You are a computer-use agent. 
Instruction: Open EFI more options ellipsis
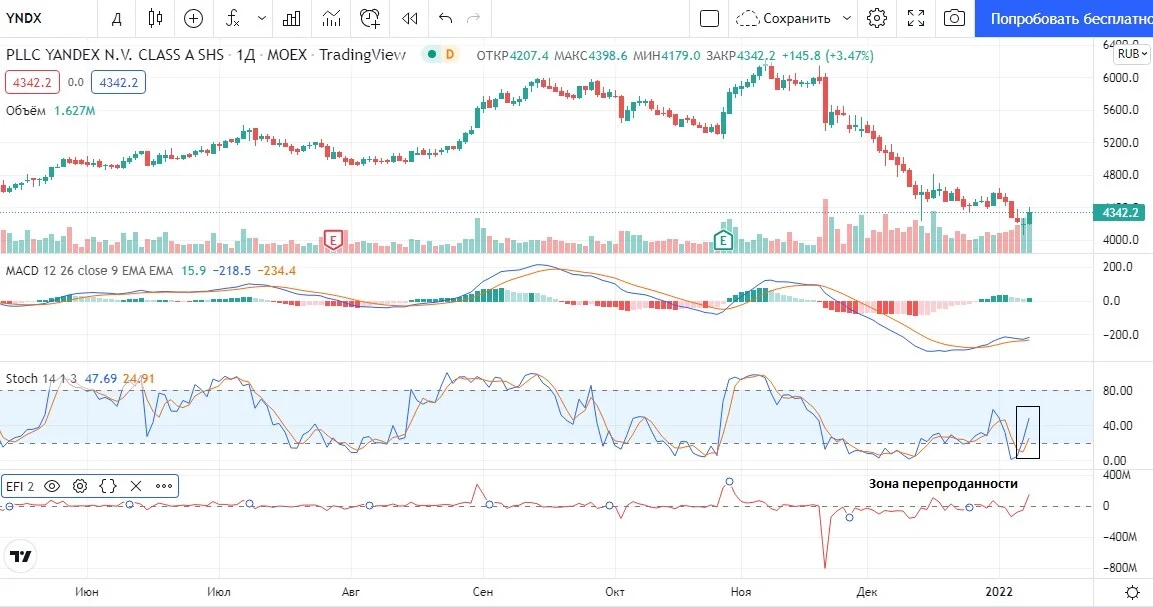(164, 486)
